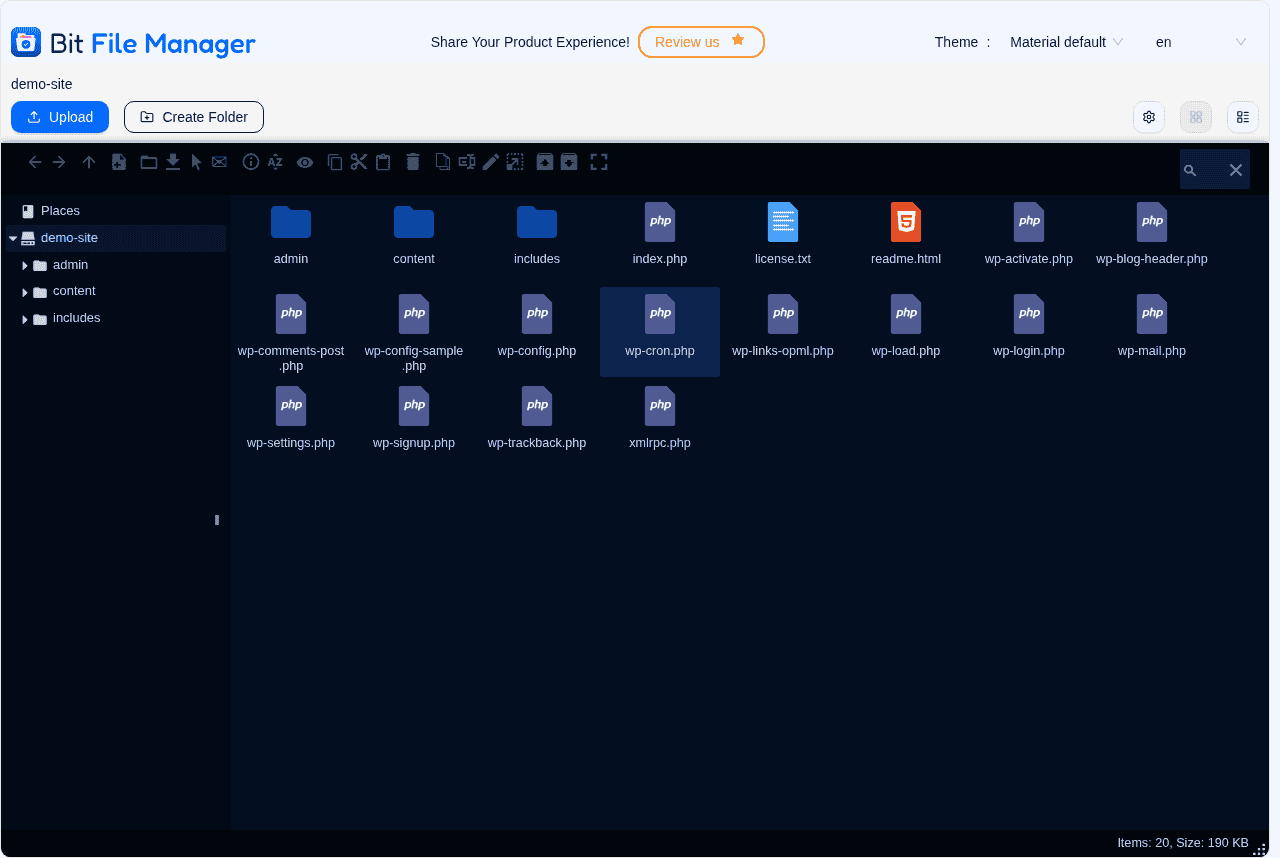The width and height of the screenshot is (1280, 858).
Task: Click the envelope mail icon in toolbar
Action: point(219,162)
